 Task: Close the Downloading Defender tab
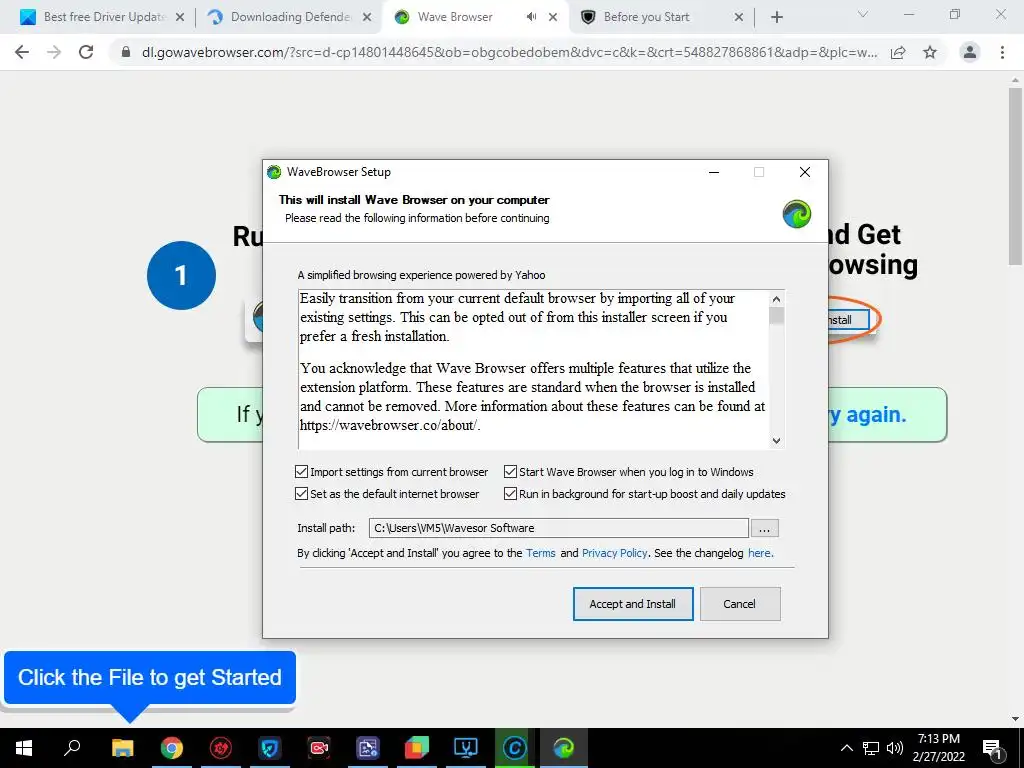pyautogui.click(x=368, y=17)
